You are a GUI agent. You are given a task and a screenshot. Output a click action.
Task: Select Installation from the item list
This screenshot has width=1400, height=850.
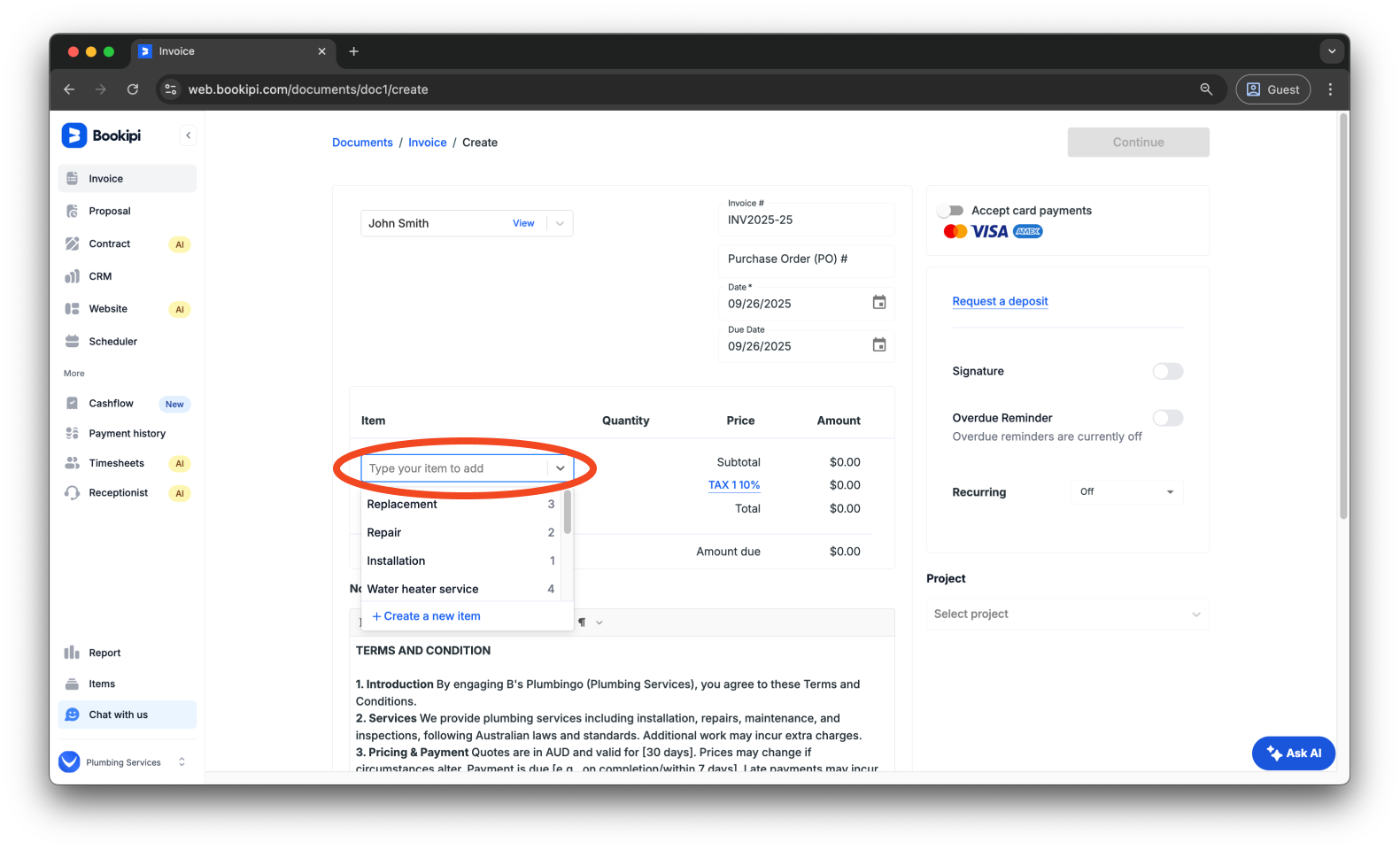point(460,560)
